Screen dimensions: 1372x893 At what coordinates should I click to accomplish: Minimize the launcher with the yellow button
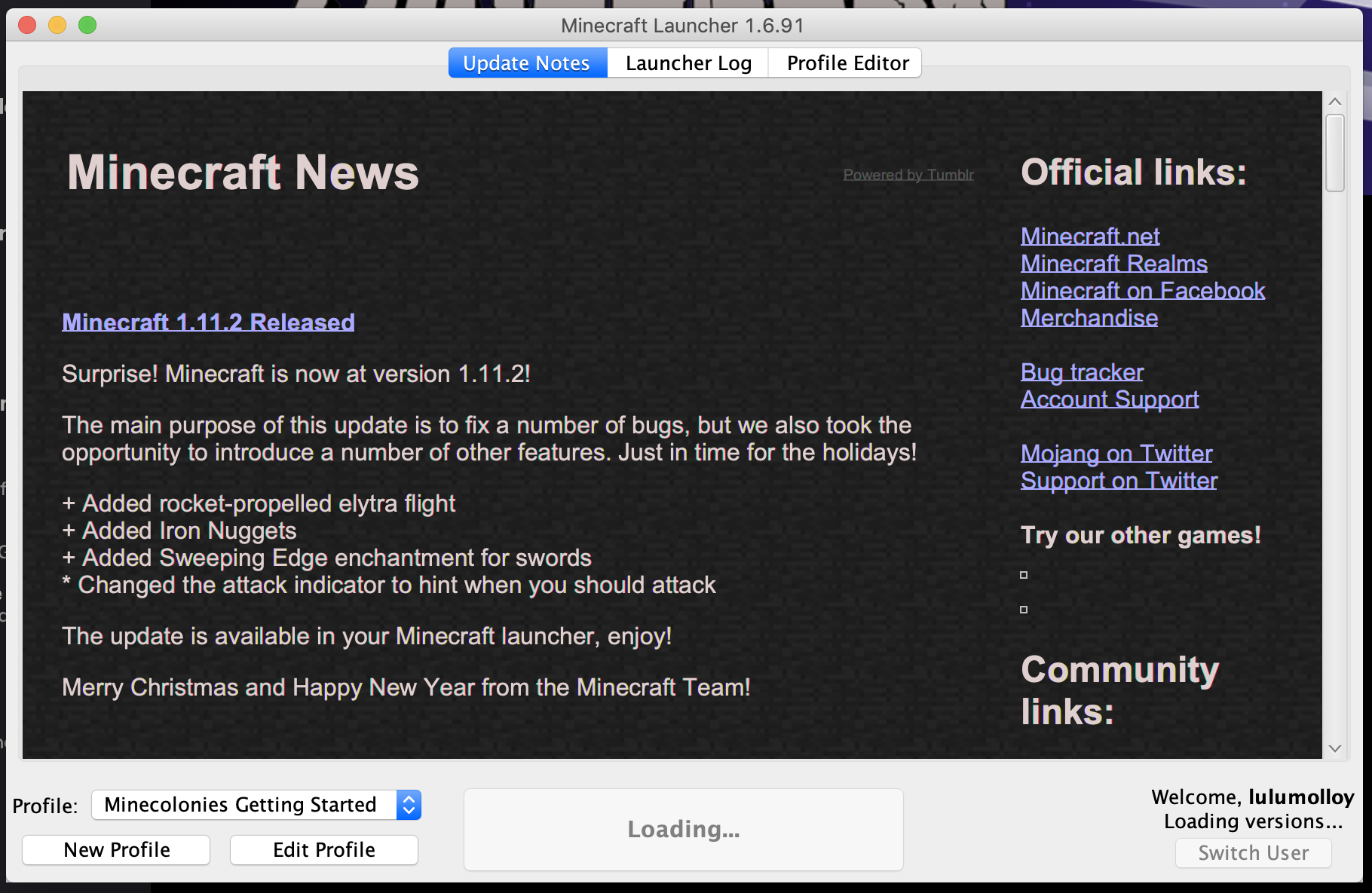click(57, 25)
